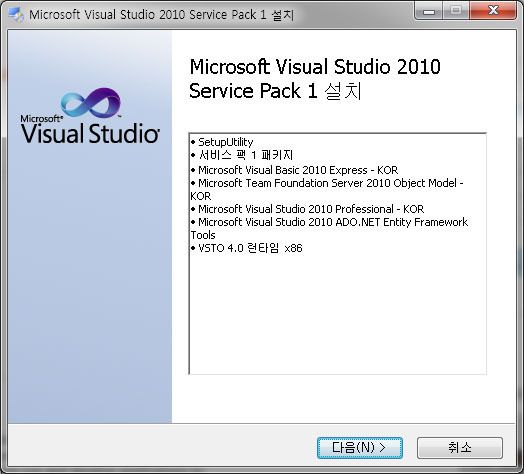Click the installer icon in title bar
The width and height of the screenshot is (524, 474).
(16, 15)
